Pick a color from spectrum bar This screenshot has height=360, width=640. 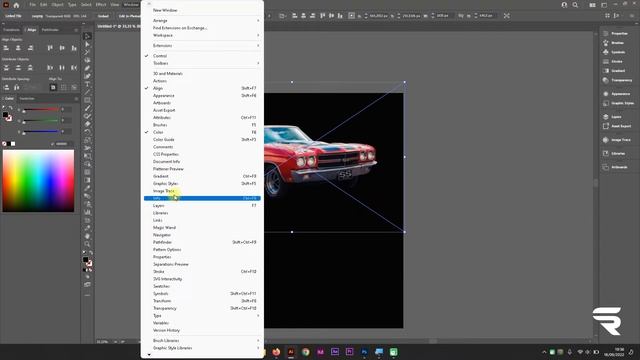[38, 180]
